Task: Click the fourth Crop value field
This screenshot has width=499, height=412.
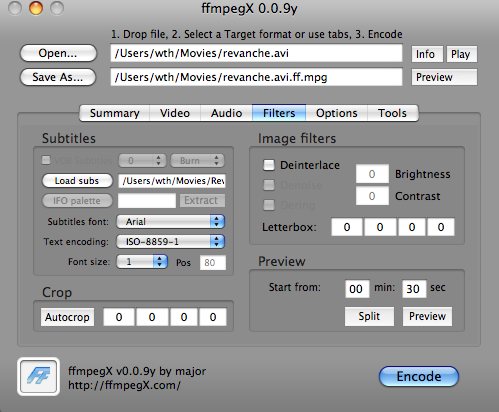Action: point(213,317)
